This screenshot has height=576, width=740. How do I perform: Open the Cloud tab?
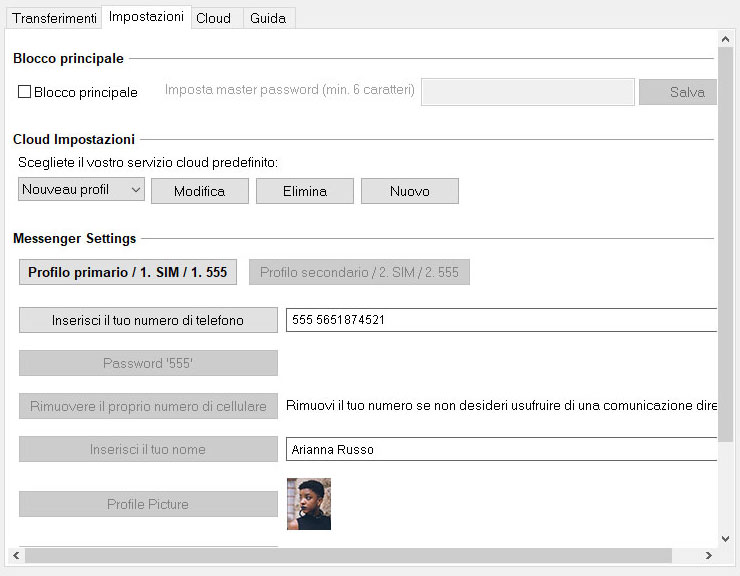click(x=213, y=18)
